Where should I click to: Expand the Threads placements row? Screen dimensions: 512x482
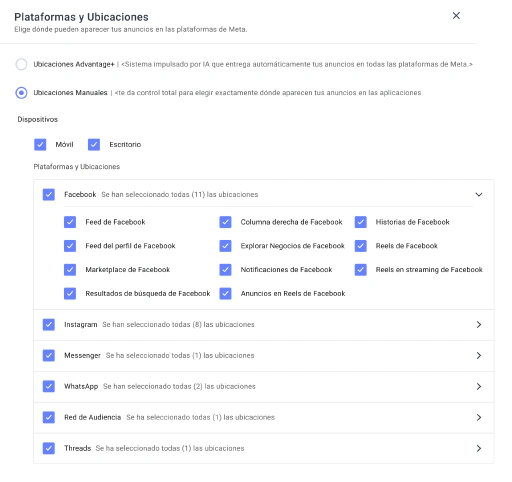(x=479, y=448)
